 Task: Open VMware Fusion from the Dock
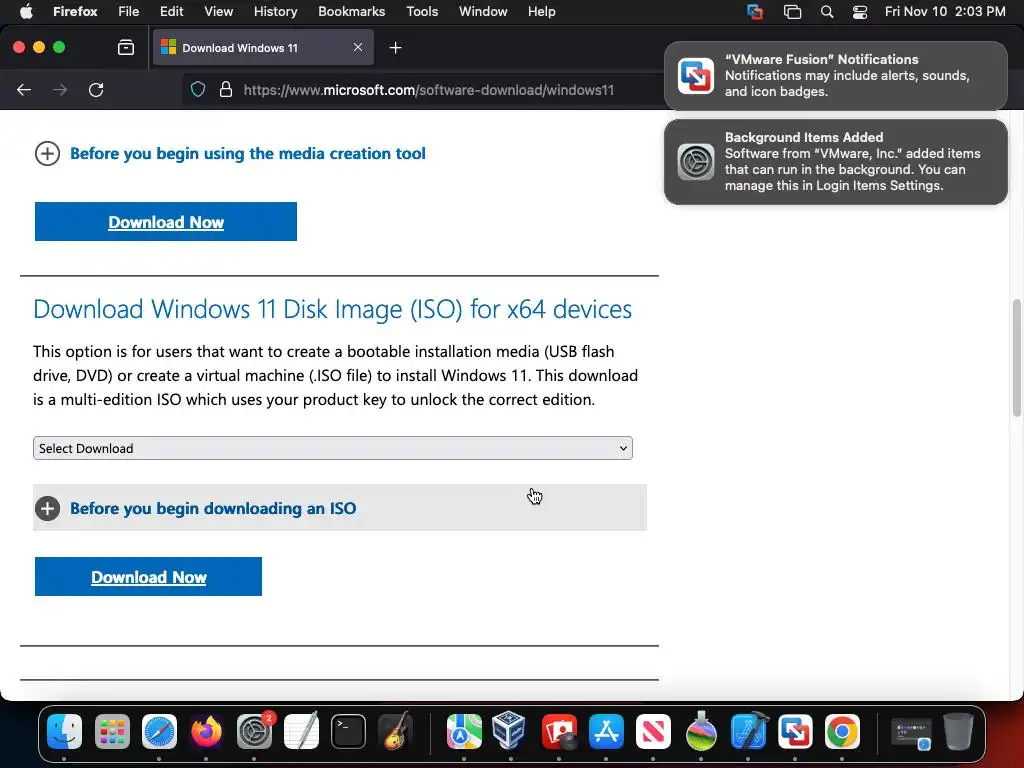[x=795, y=731]
